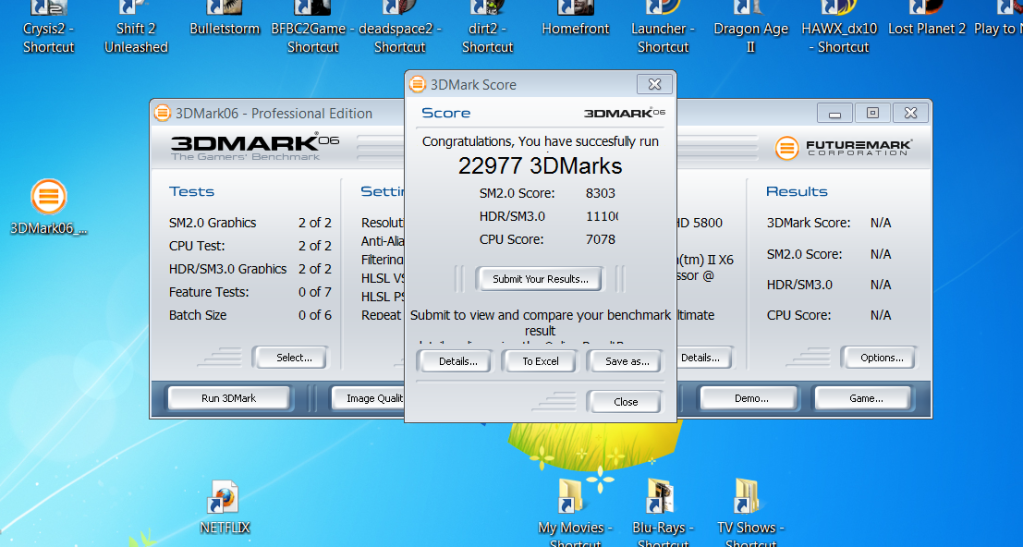Open the Homefront desktop icon
1023x547 pixels.
575,20
